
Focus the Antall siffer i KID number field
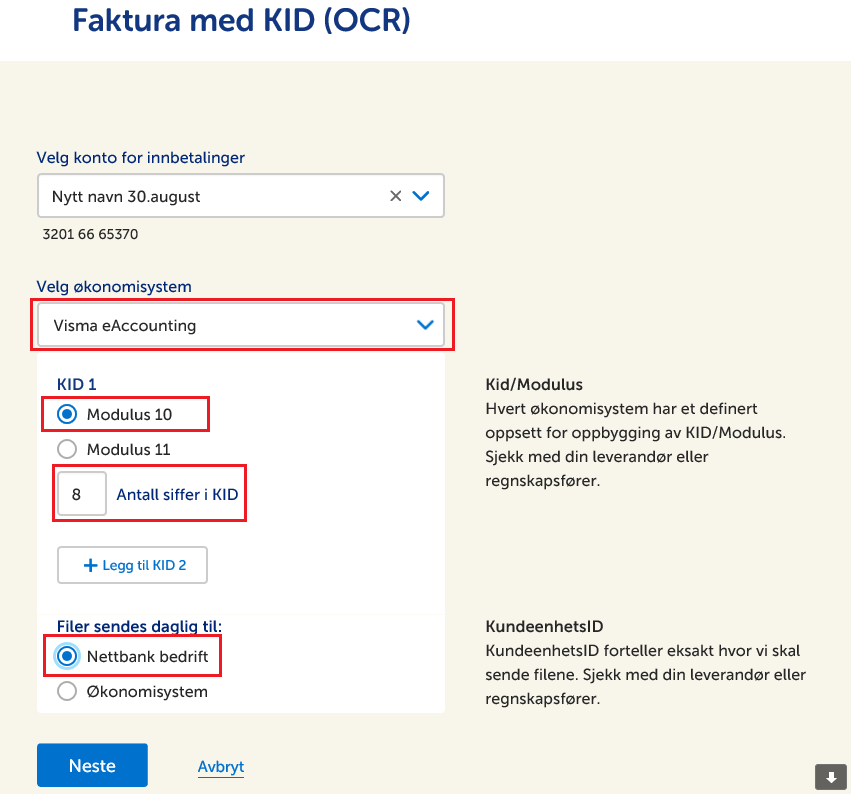82,494
